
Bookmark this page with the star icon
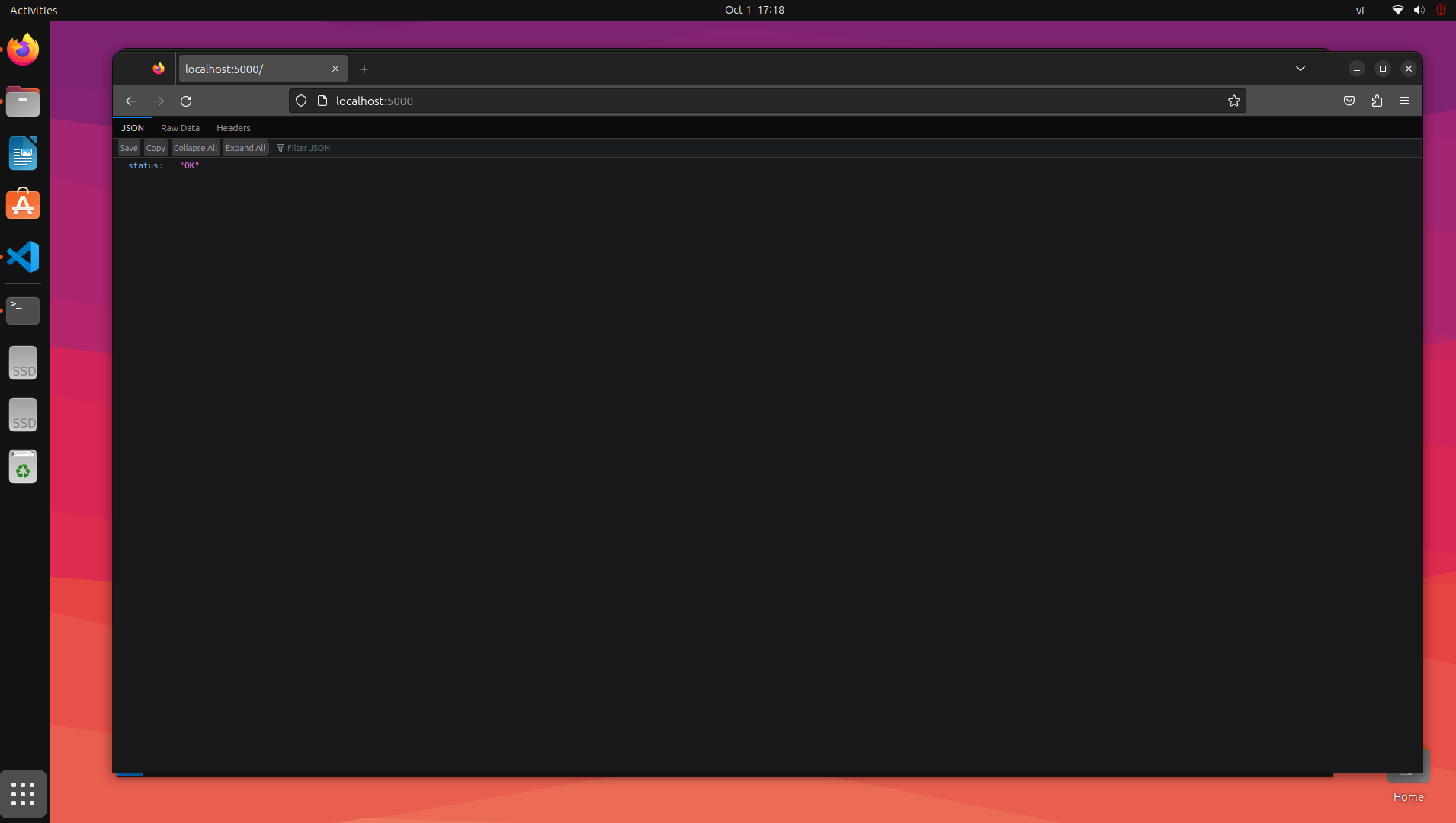pyautogui.click(x=1233, y=101)
